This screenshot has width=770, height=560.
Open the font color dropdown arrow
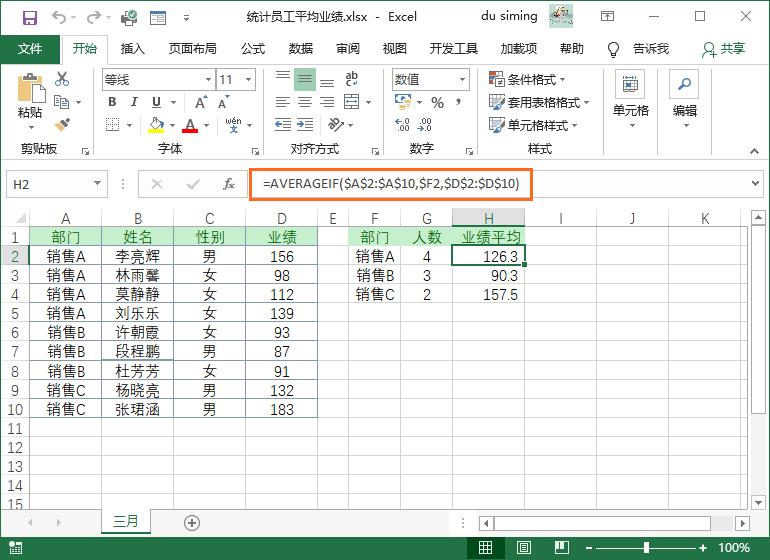click(207, 125)
